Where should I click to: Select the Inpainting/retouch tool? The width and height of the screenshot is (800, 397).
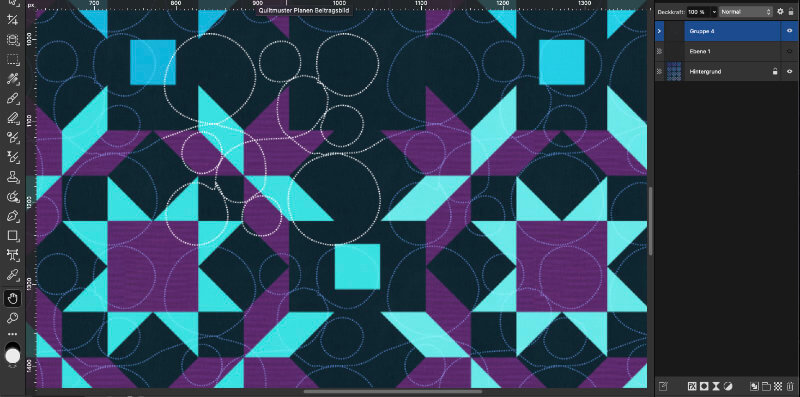click(x=12, y=196)
